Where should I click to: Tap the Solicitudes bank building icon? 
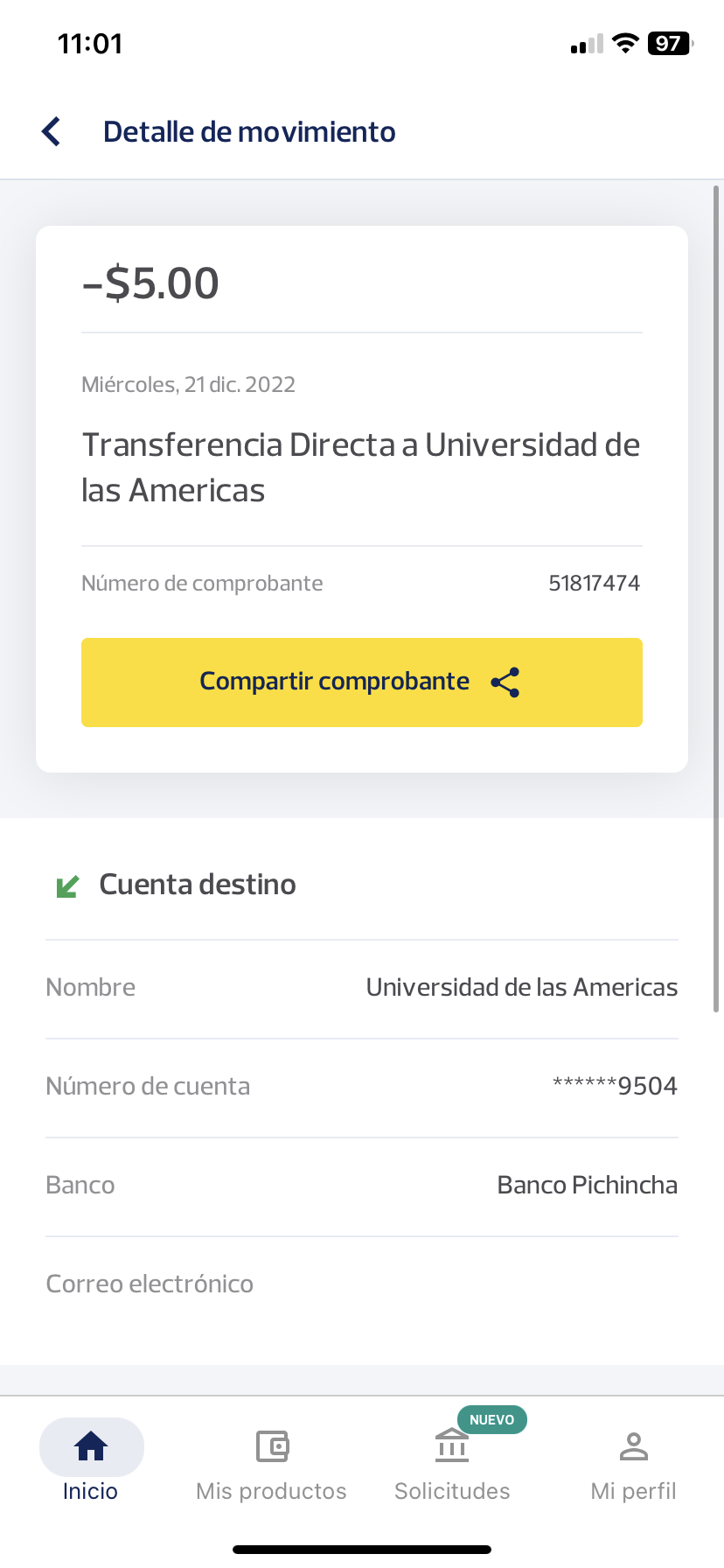(452, 1446)
